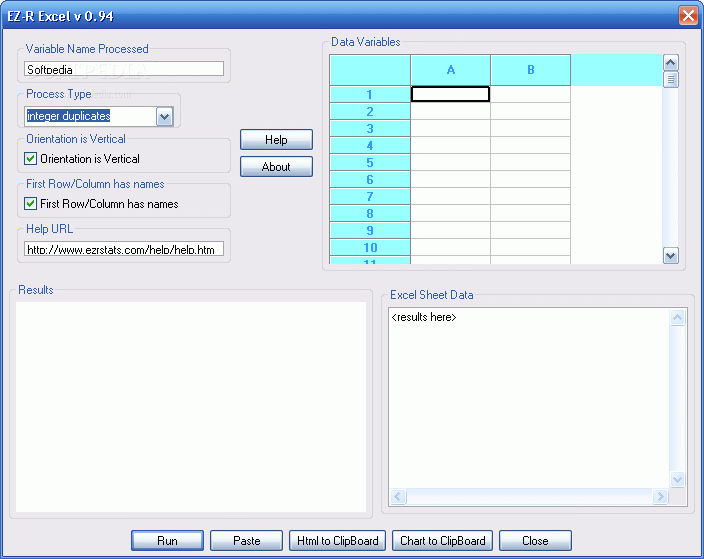704x559 pixels.
Task: Edit the Variable Name Processed field
Action: click(124, 69)
